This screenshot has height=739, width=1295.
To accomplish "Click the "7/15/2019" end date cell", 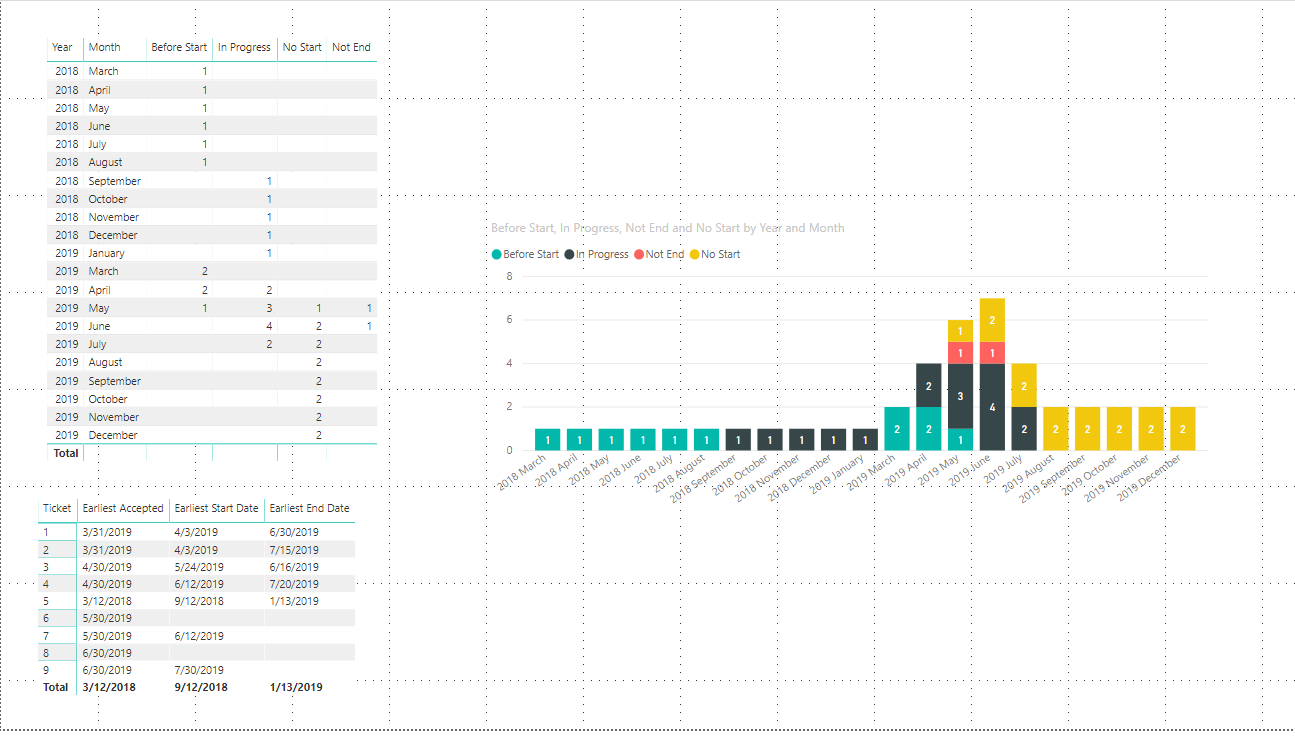I will pos(294,550).
